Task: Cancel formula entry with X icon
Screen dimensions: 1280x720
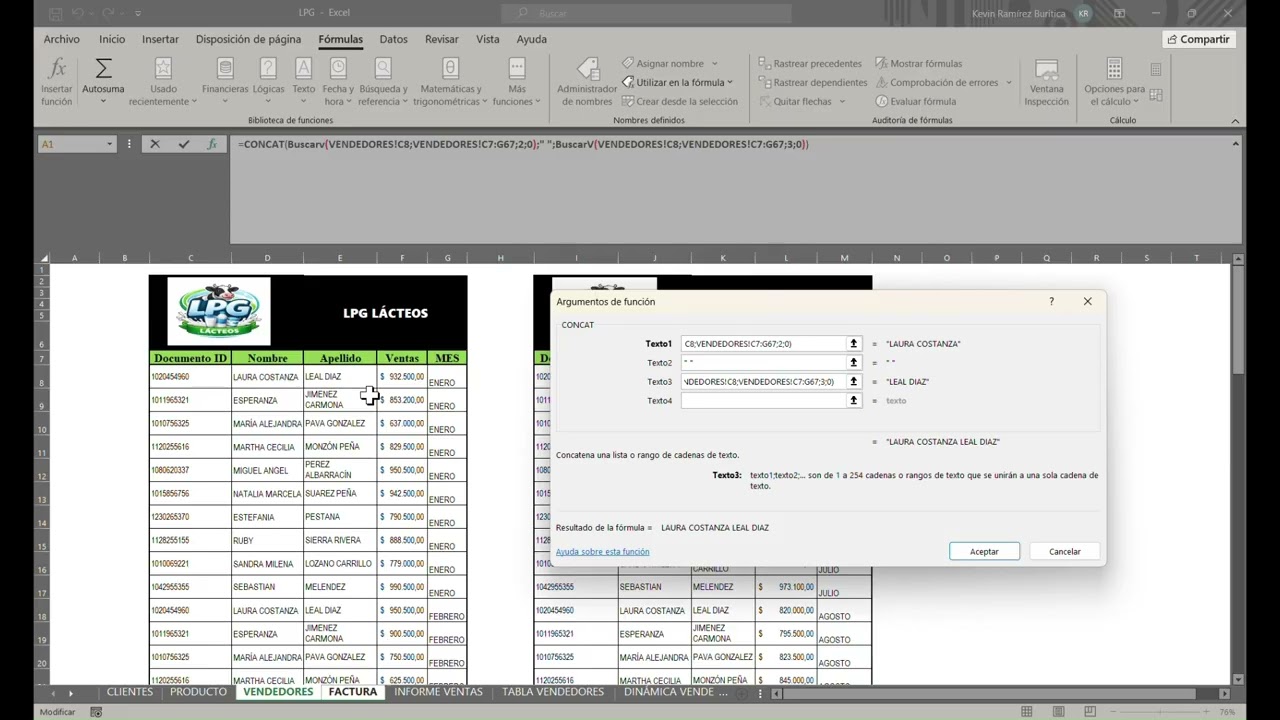Action: (155, 144)
